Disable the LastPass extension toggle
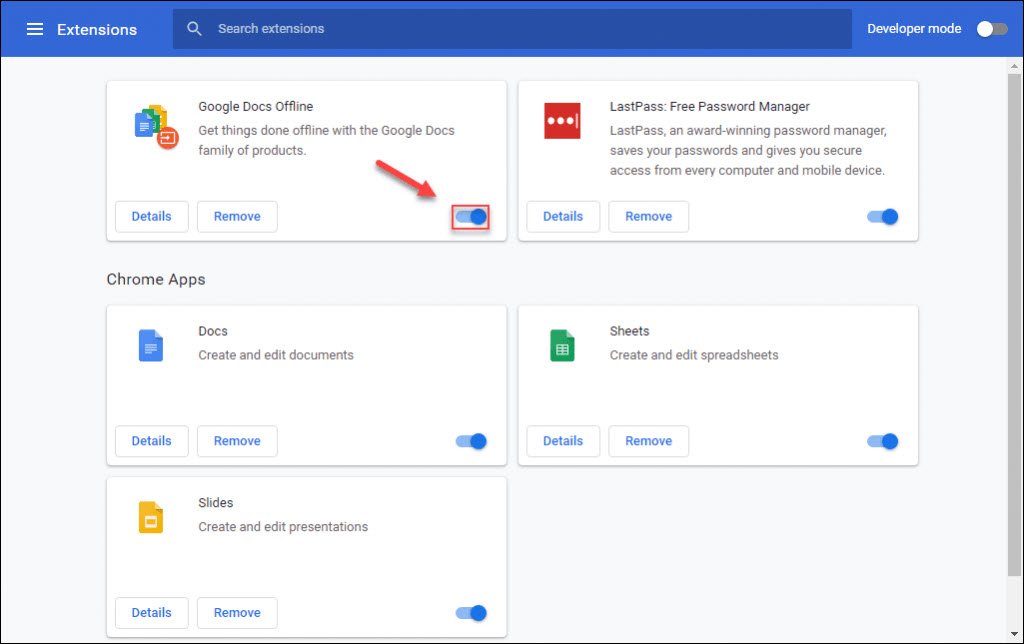This screenshot has width=1024, height=644. click(x=882, y=217)
